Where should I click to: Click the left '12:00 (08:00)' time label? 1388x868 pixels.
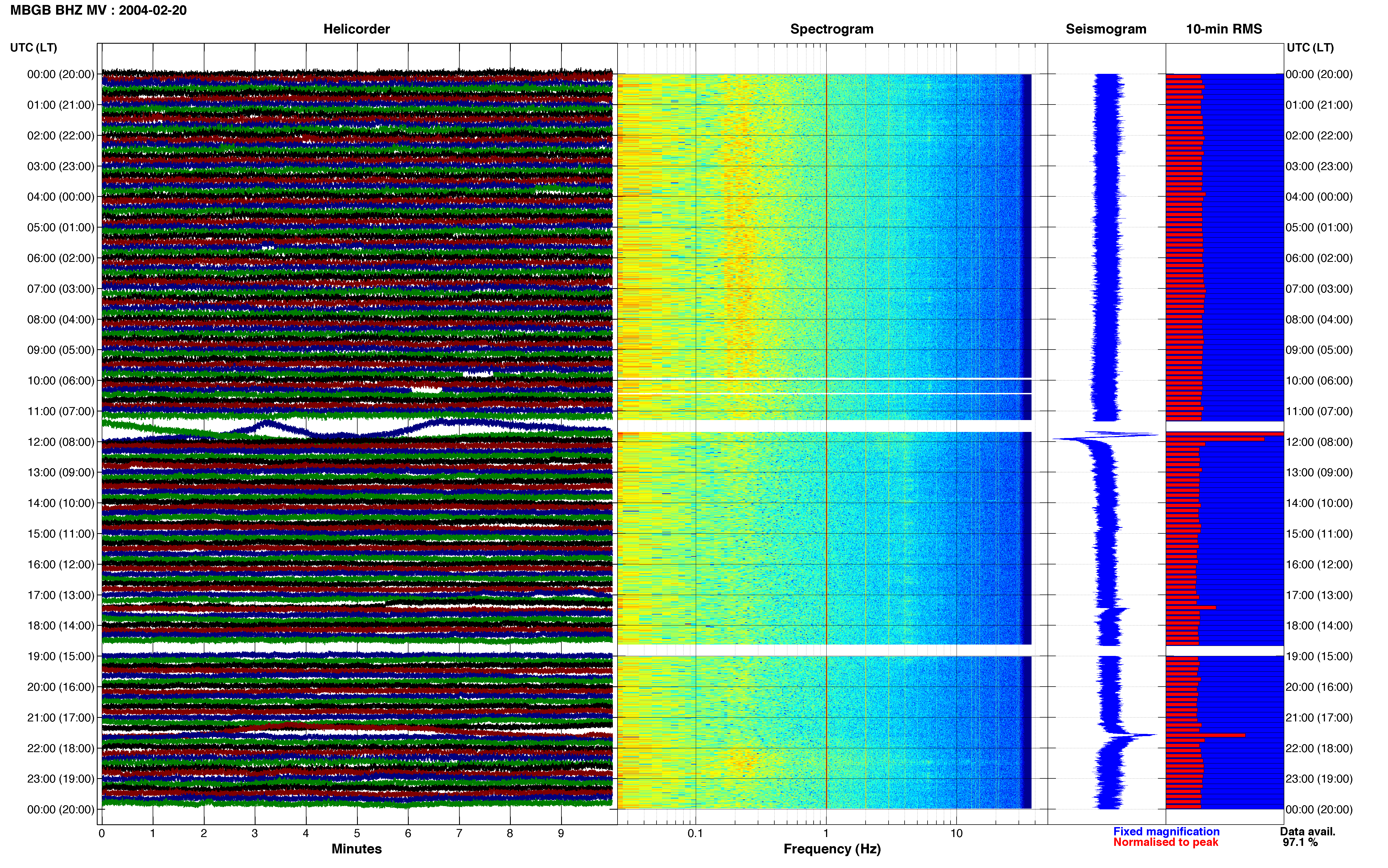click(61, 442)
